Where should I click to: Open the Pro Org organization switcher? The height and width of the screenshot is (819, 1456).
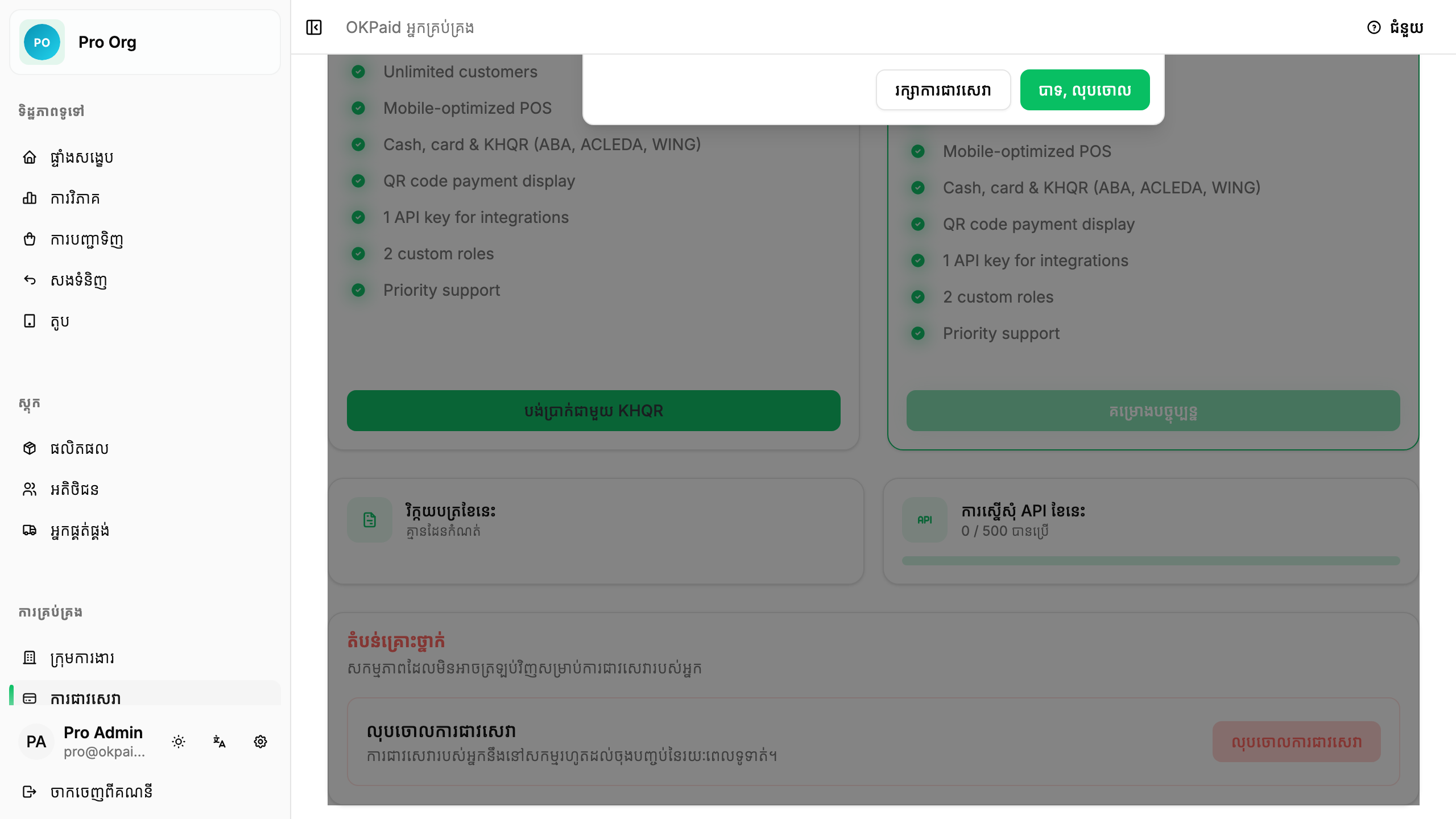(145, 42)
